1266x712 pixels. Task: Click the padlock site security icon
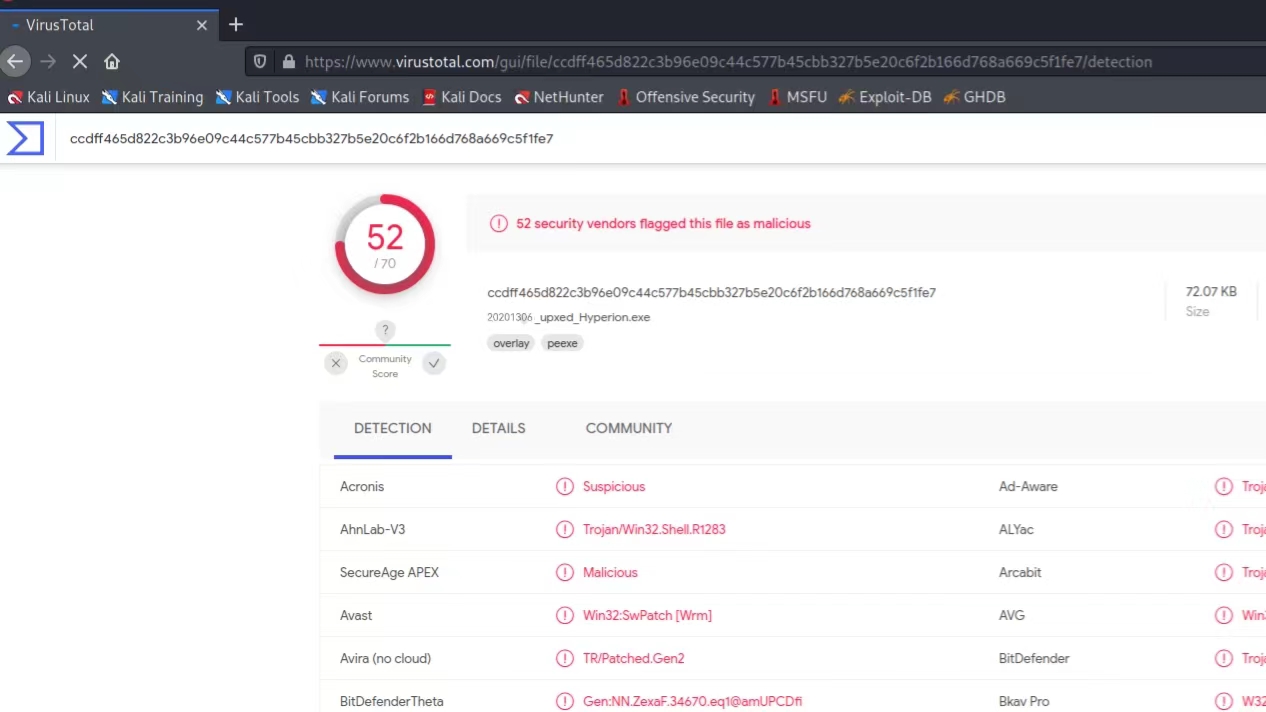pyautogui.click(x=289, y=61)
